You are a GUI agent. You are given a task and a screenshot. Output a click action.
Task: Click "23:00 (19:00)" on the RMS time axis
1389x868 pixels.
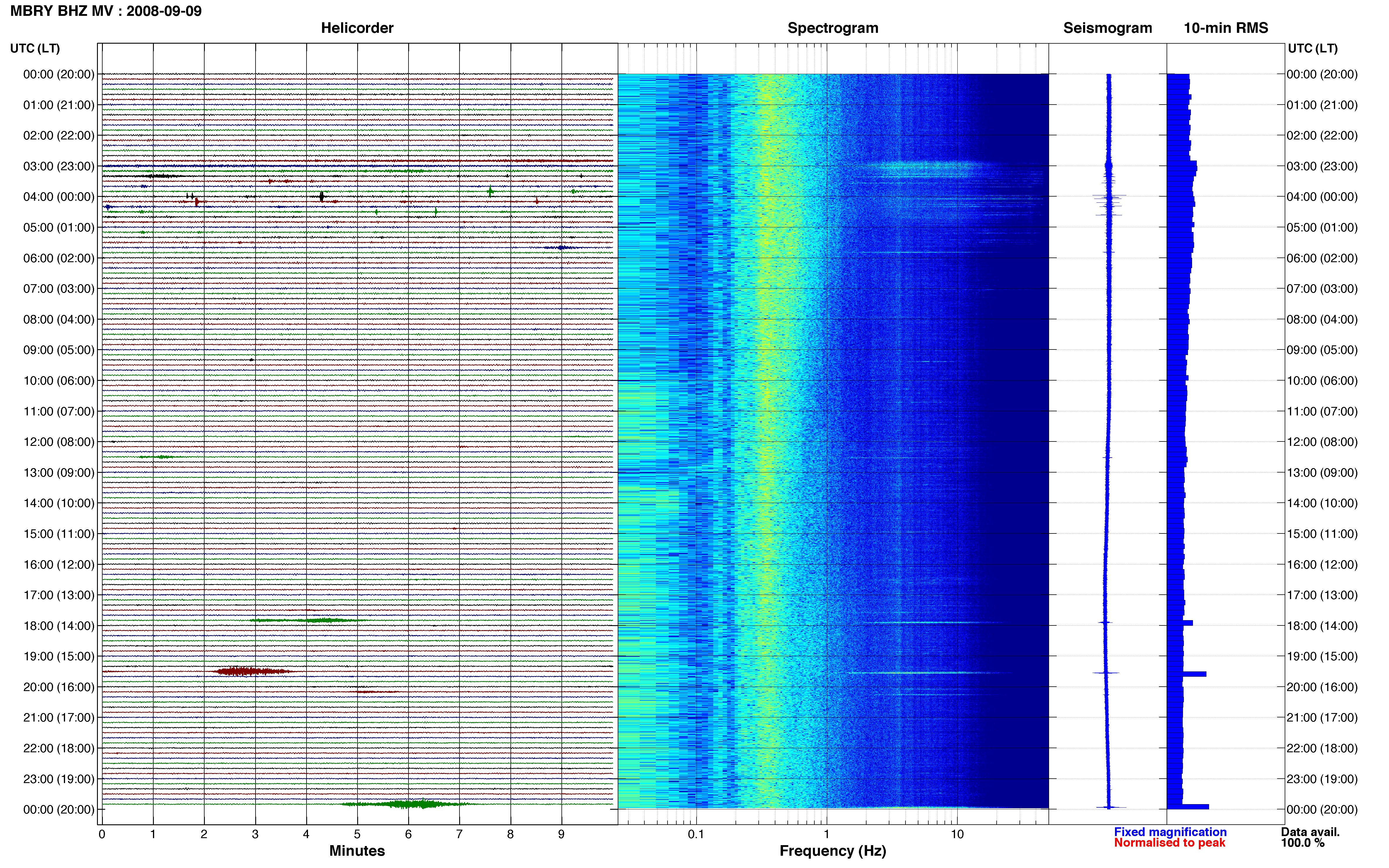pos(1322,779)
